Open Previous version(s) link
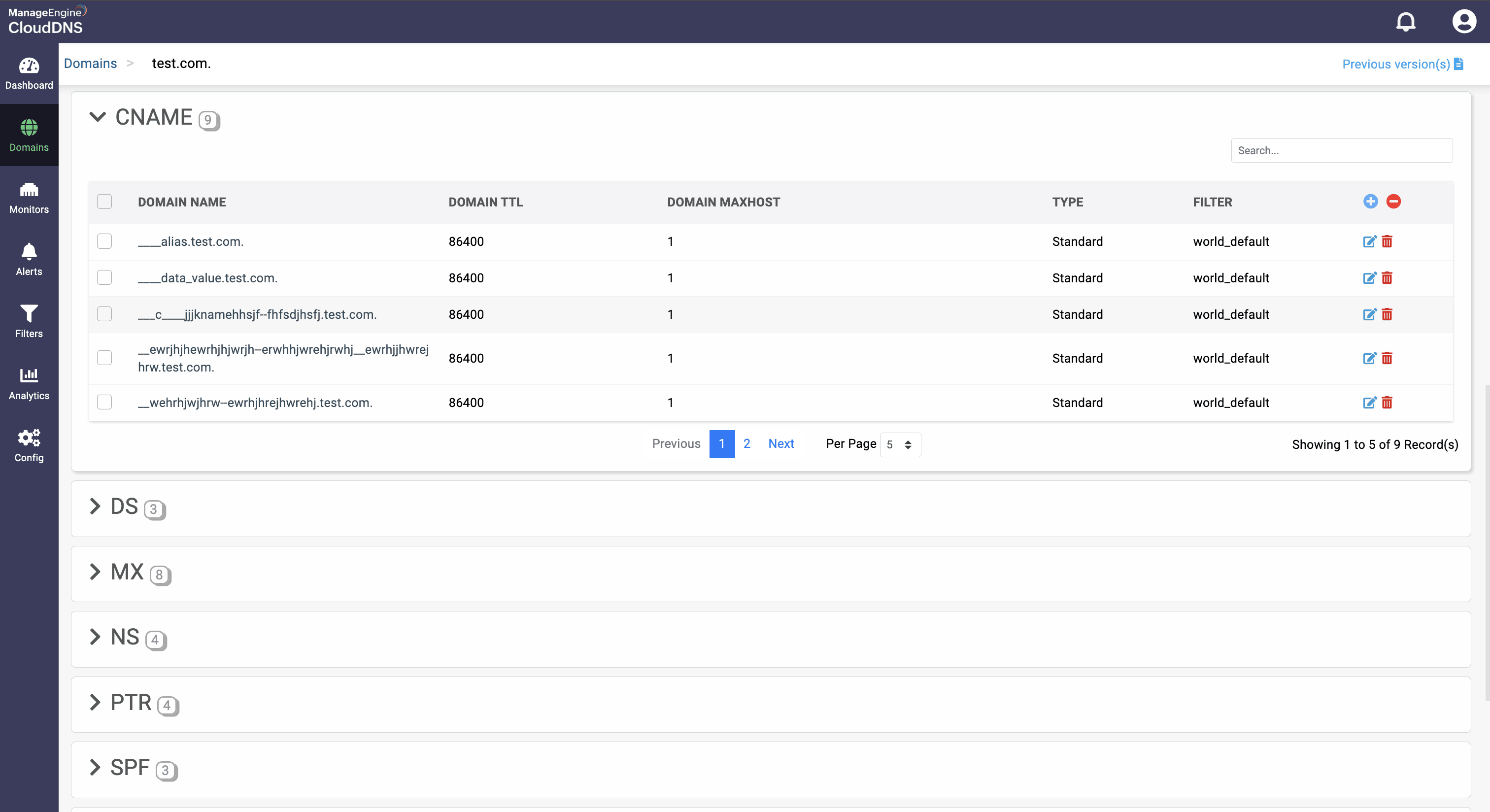 [x=1401, y=64]
